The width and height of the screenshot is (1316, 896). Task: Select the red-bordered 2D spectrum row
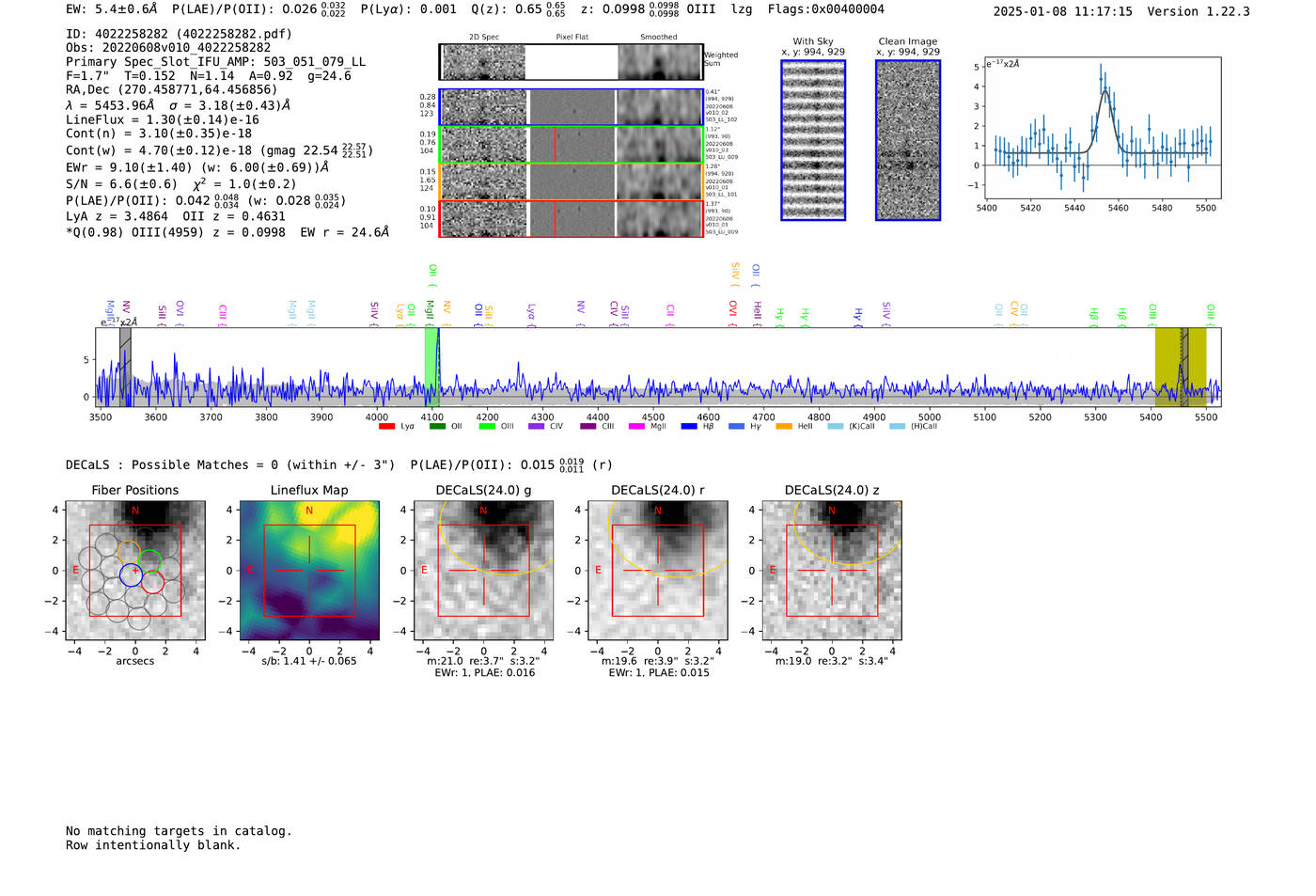(572, 218)
